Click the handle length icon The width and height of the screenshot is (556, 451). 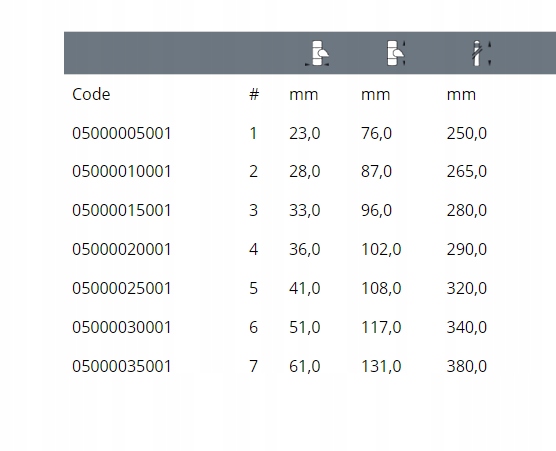coord(481,53)
